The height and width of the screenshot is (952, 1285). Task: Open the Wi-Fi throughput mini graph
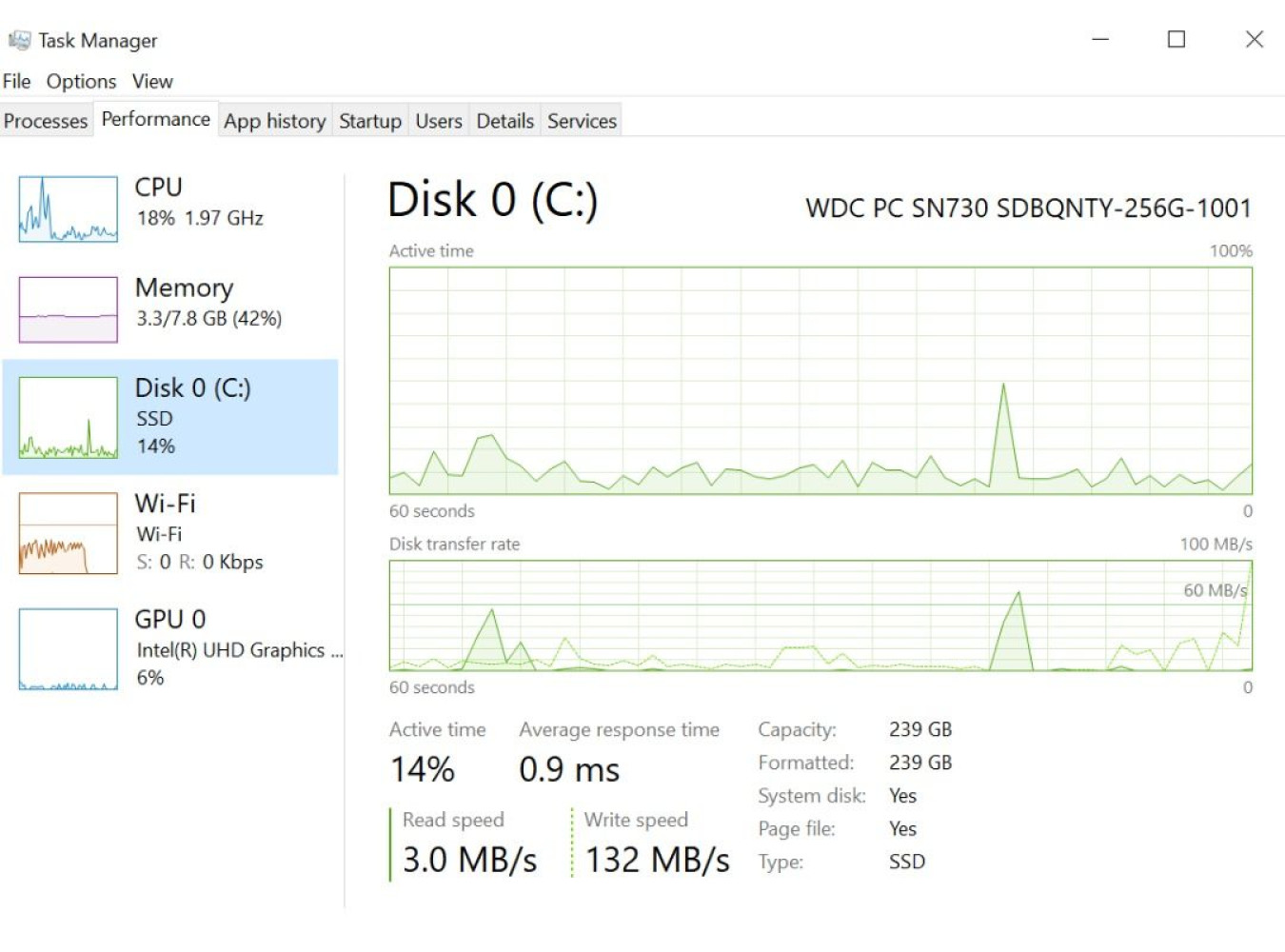pyautogui.click(x=69, y=533)
